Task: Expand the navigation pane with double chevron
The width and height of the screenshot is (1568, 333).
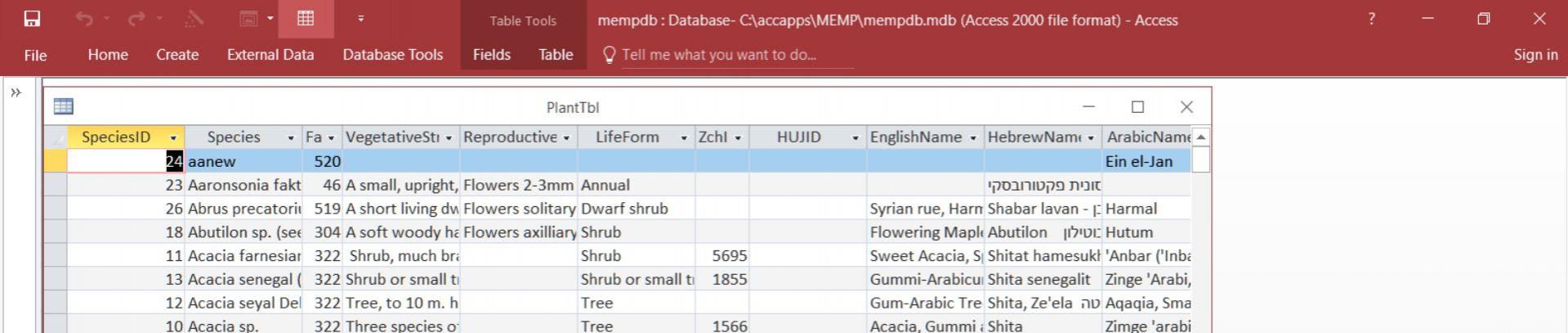Action: click(x=16, y=92)
